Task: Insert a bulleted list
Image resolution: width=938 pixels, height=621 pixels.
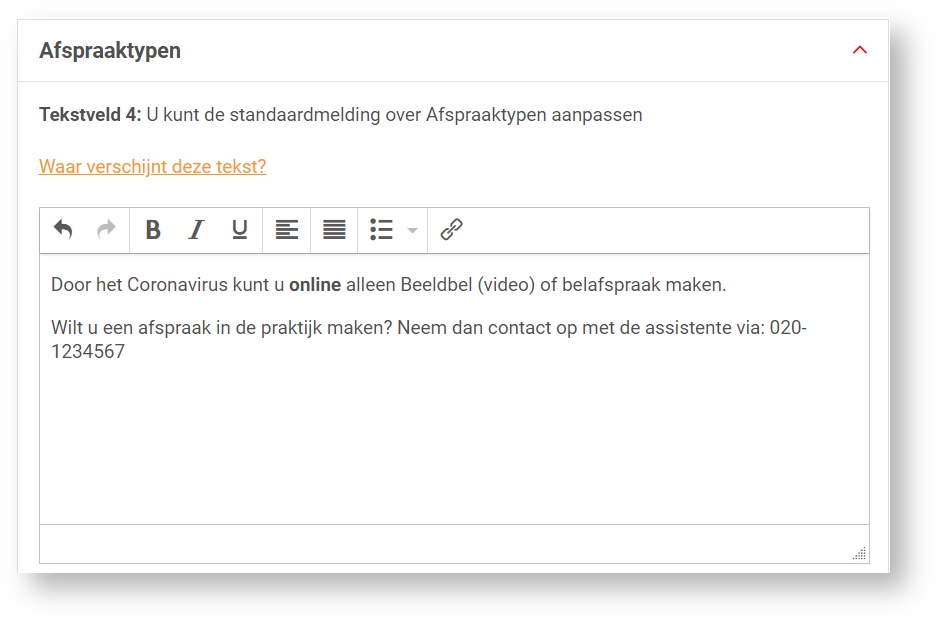Action: (381, 230)
